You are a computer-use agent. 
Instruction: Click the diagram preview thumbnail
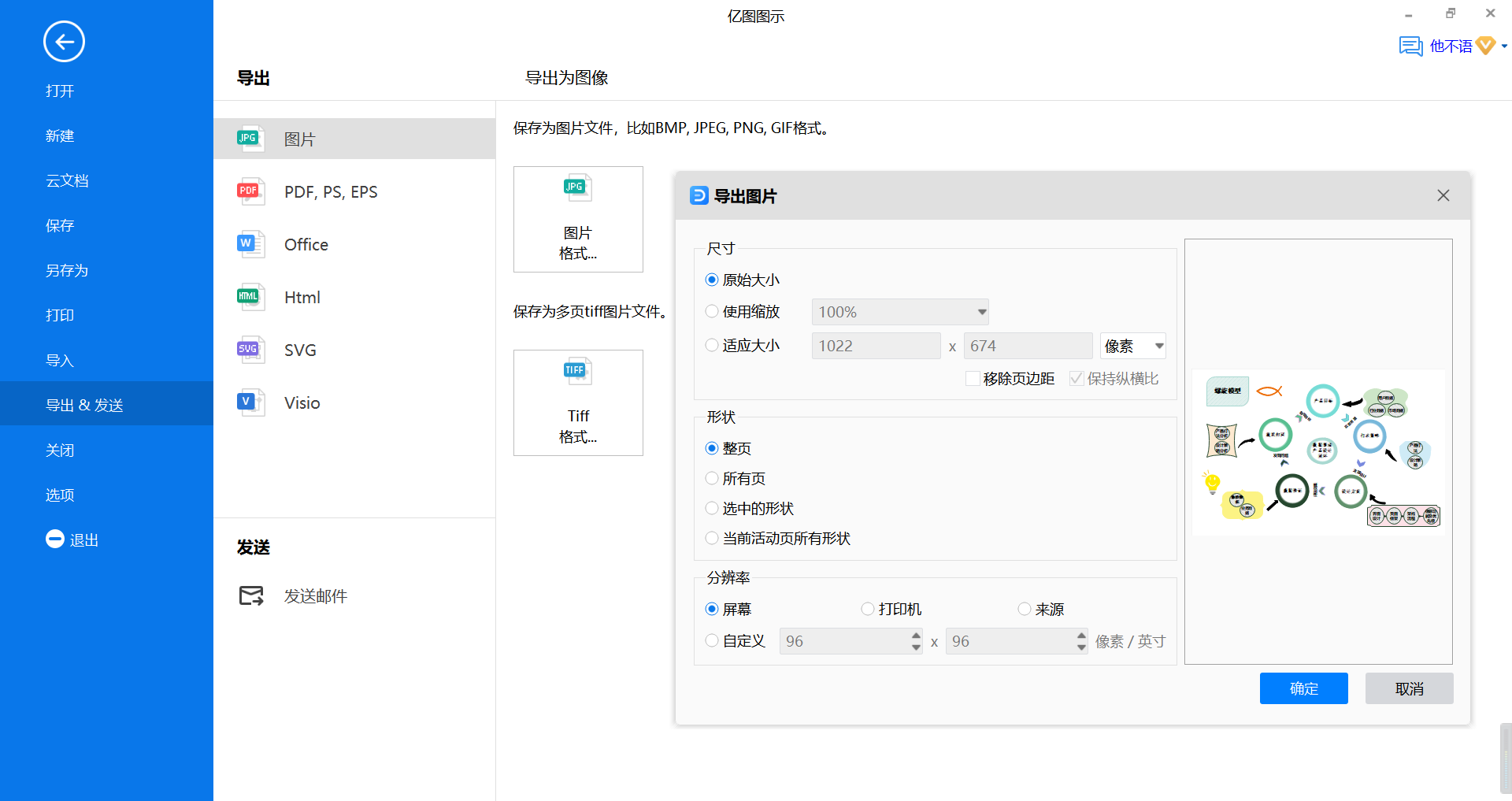pyautogui.click(x=1319, y=452)
